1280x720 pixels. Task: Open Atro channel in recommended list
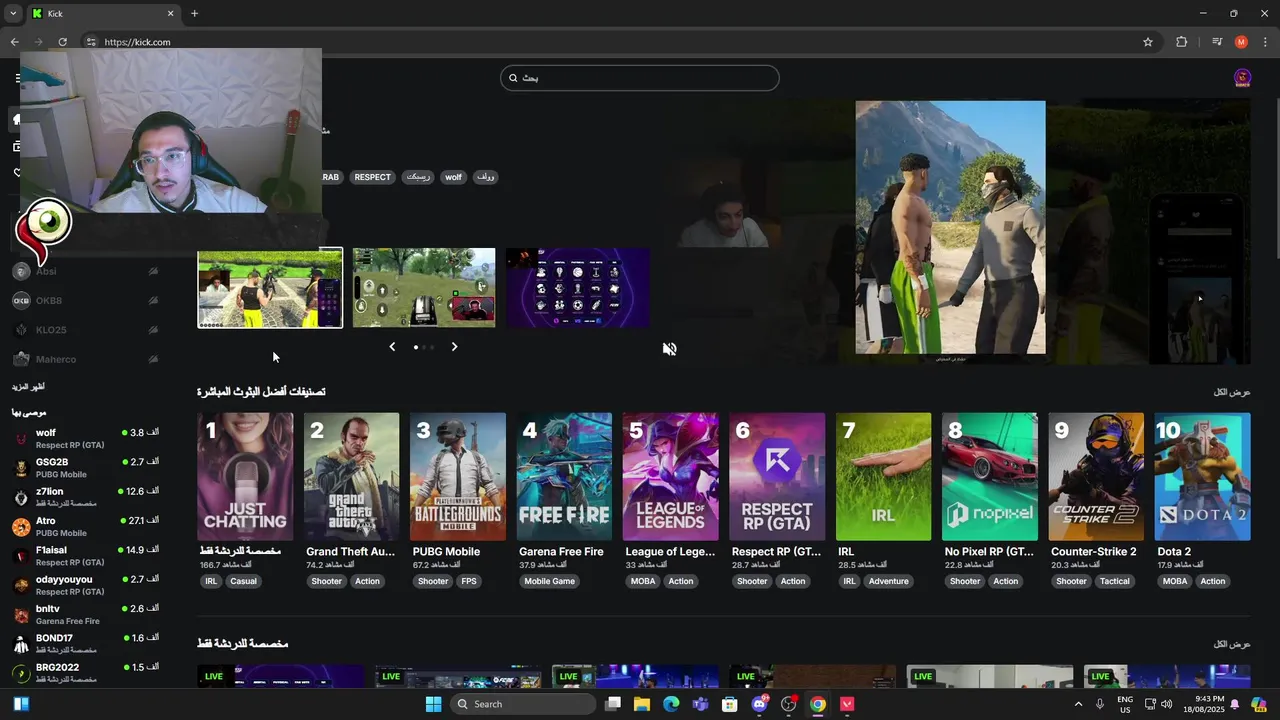[85, 526]
